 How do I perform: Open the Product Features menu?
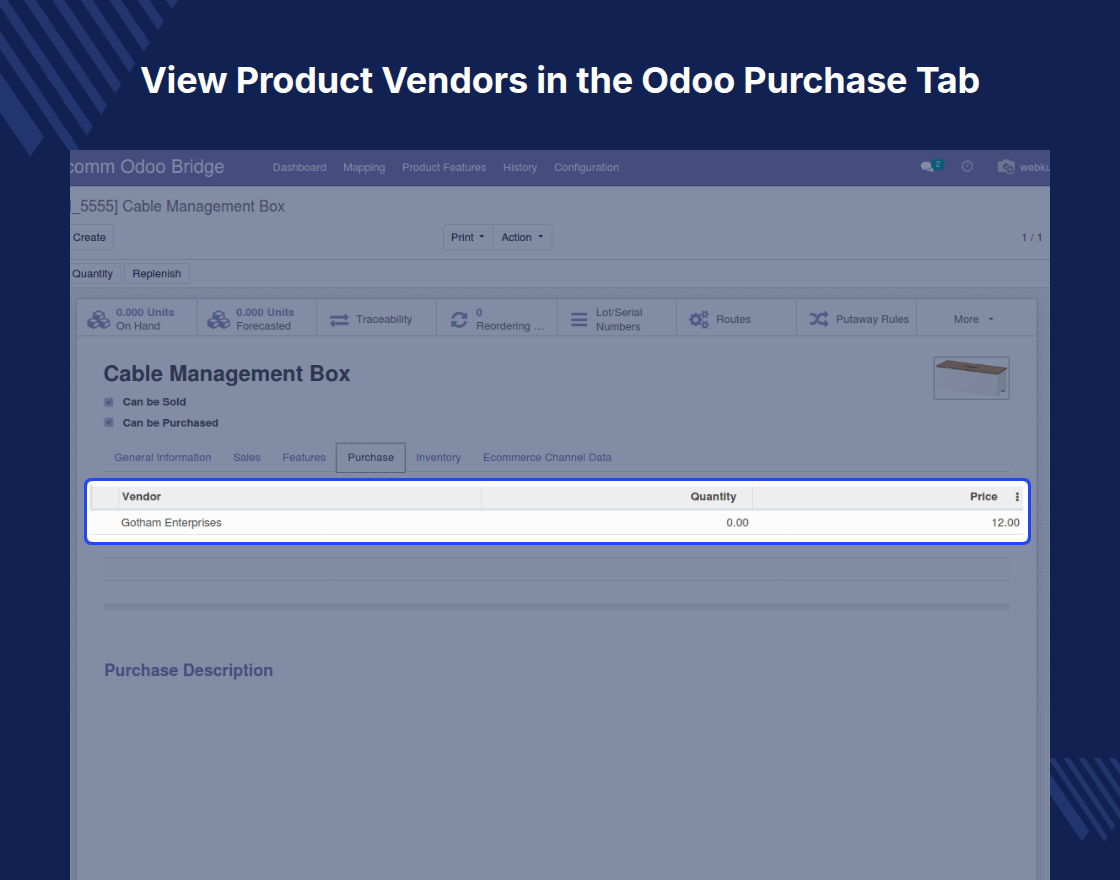point(444,167)
